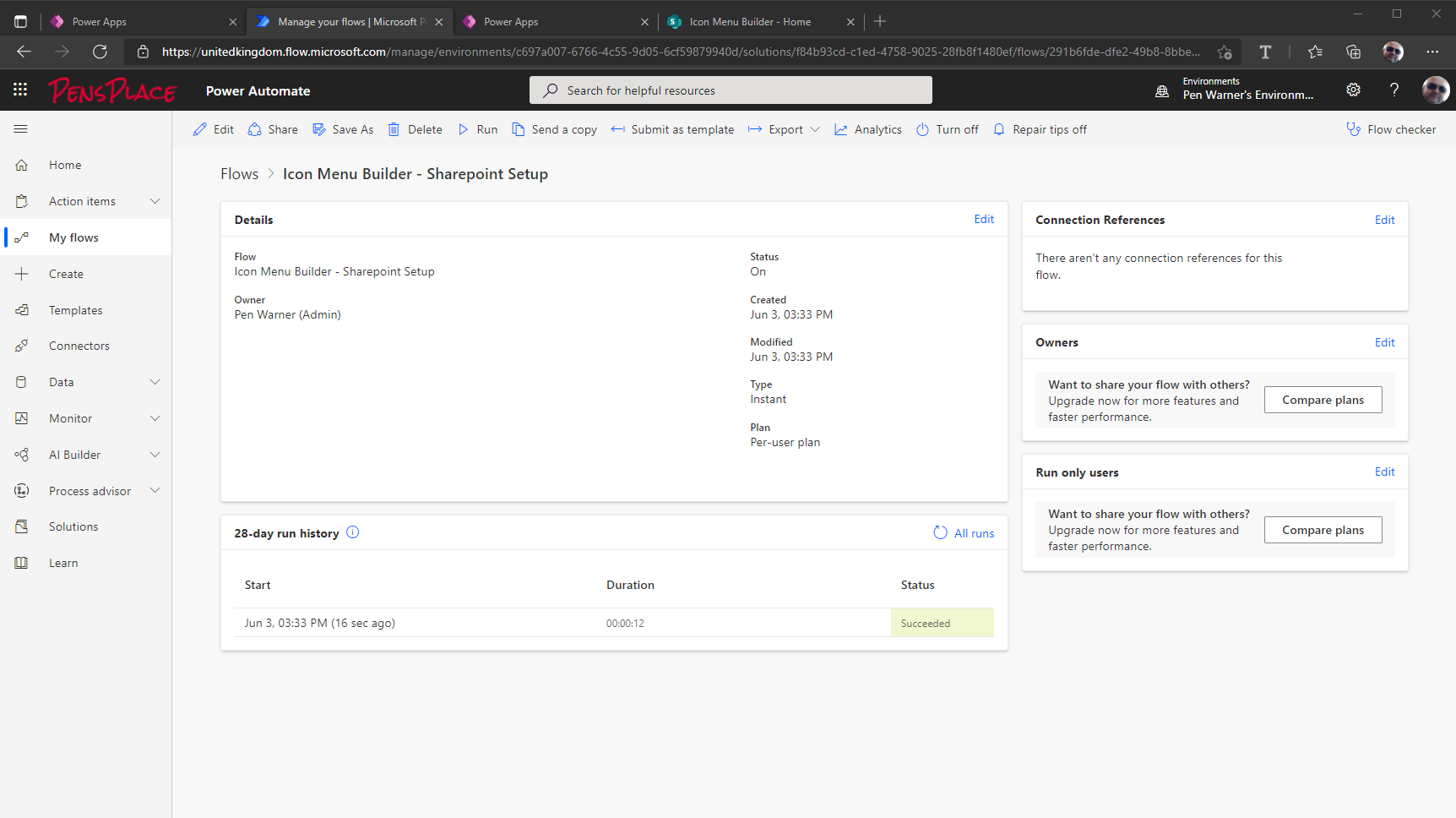Click the info icon beside 28-day run history
The width and height of the screenshot is (1456, 818).
[353, 532]
